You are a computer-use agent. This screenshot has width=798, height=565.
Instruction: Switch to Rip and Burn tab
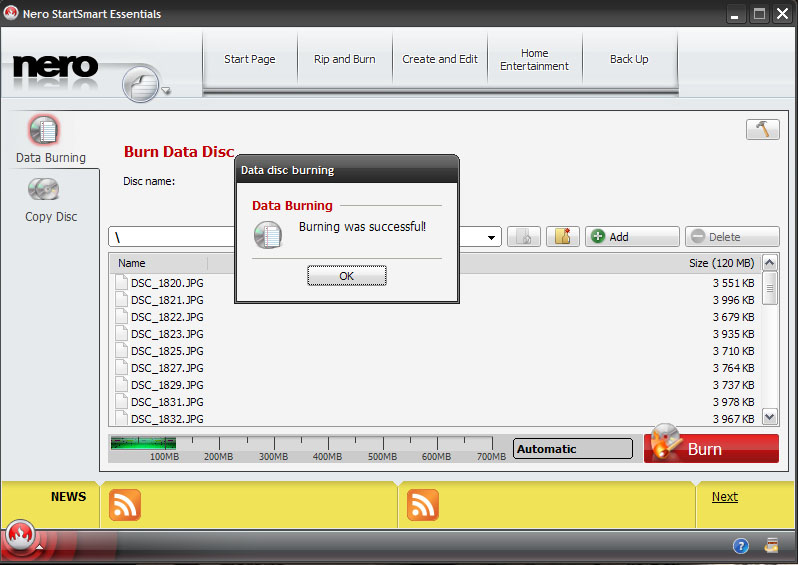(x=345, y=59)
